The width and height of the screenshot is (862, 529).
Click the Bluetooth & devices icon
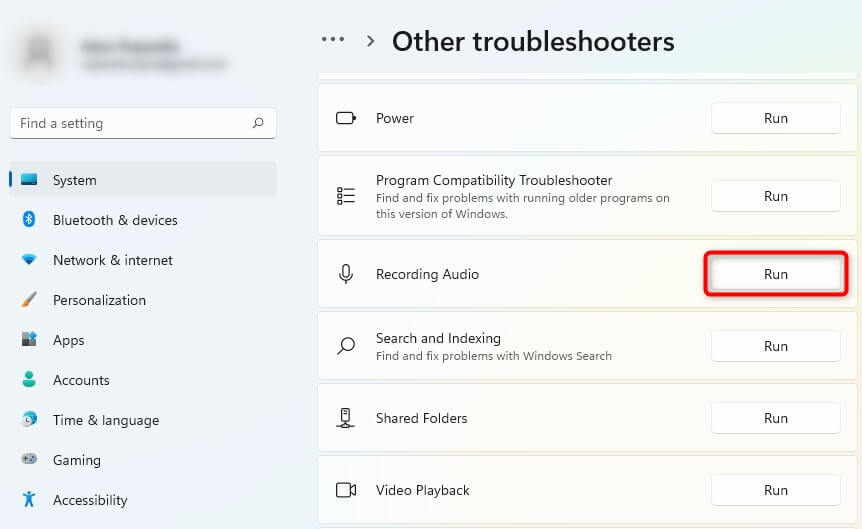30,220
